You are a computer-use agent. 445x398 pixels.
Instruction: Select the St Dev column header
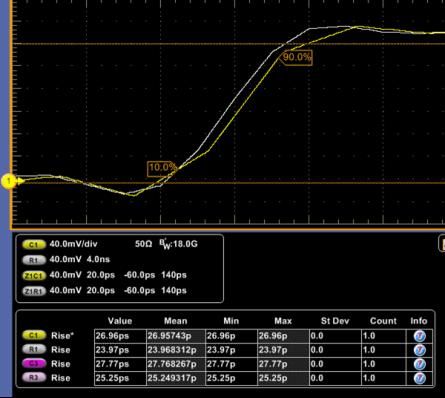tap(335, 321)
